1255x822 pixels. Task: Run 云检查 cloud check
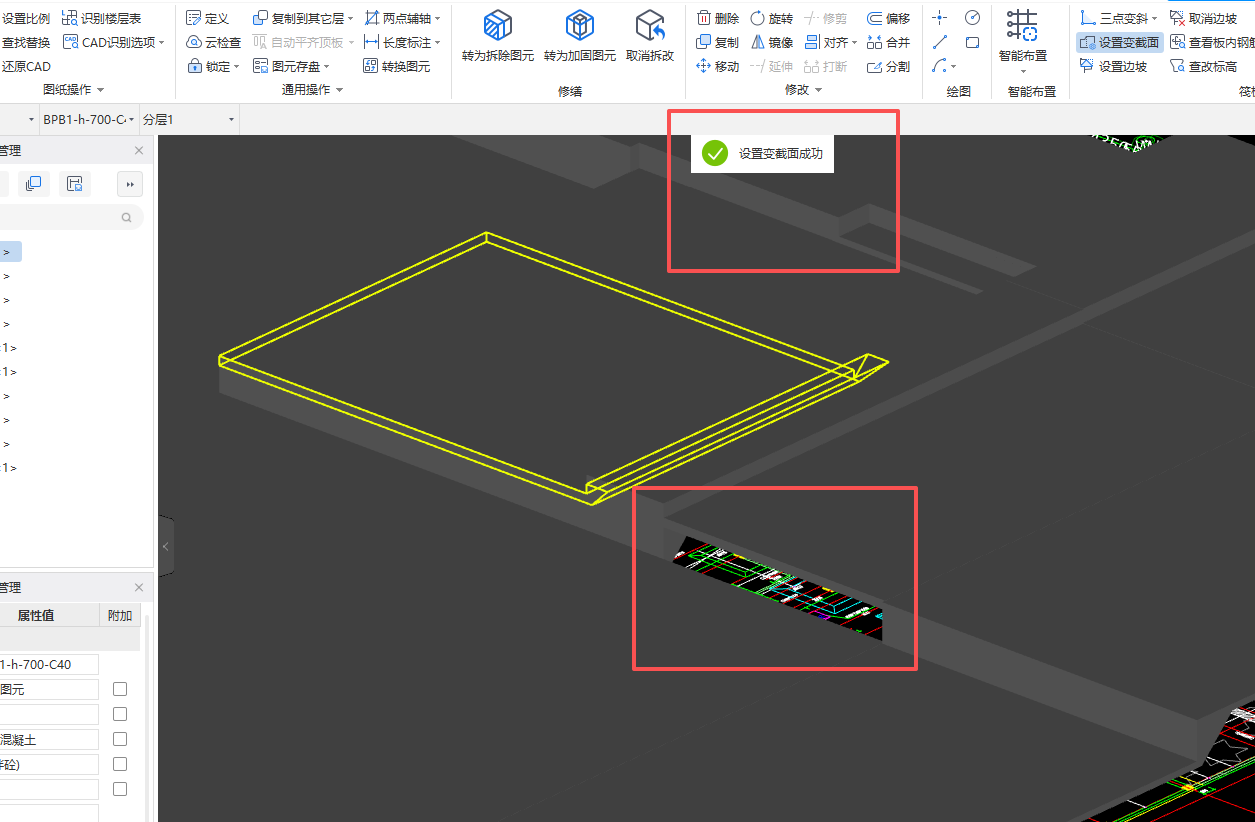click(x=214, y=42)
